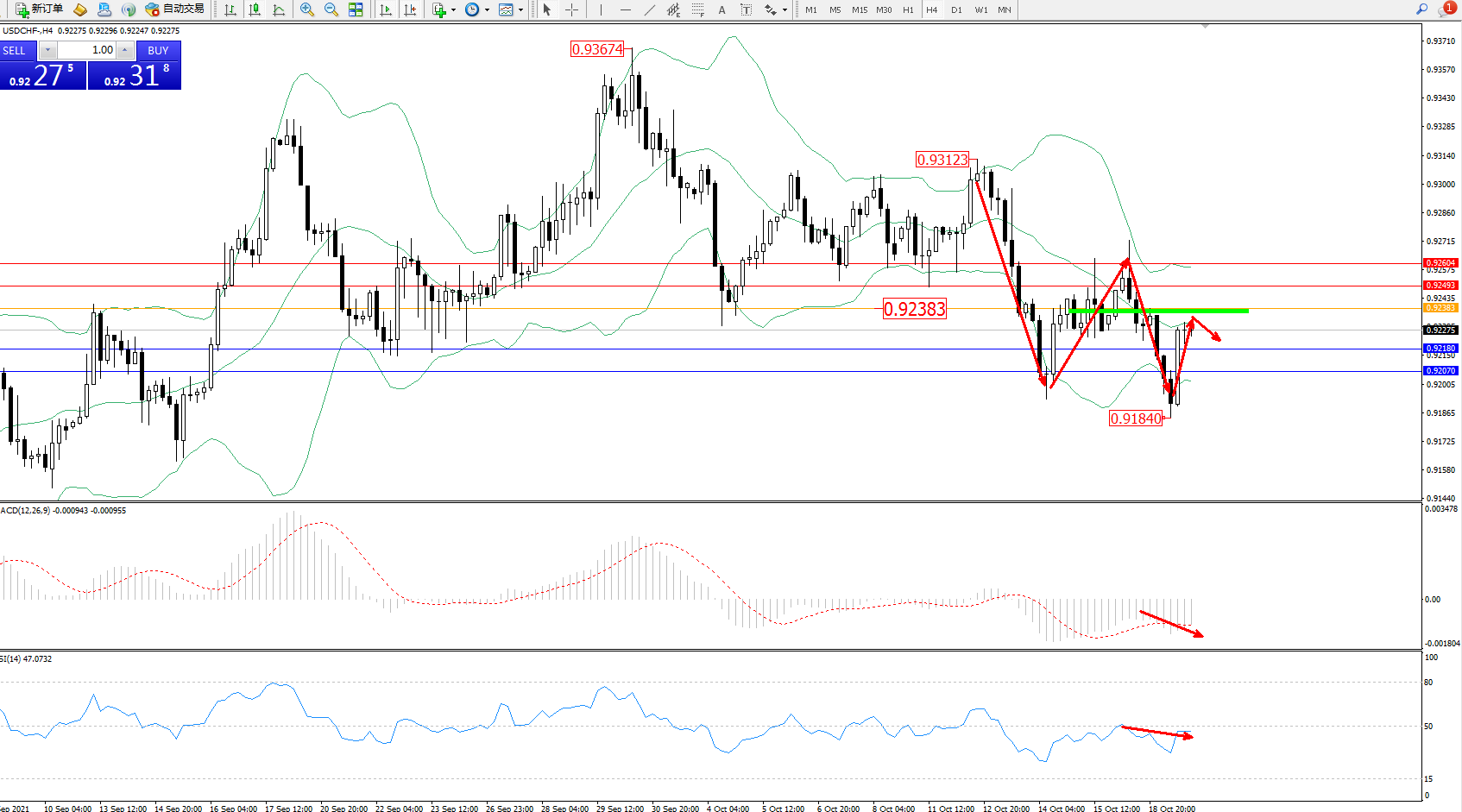
Task: Increase lot volume with the up arrow
Action: [x=125, y=50]
